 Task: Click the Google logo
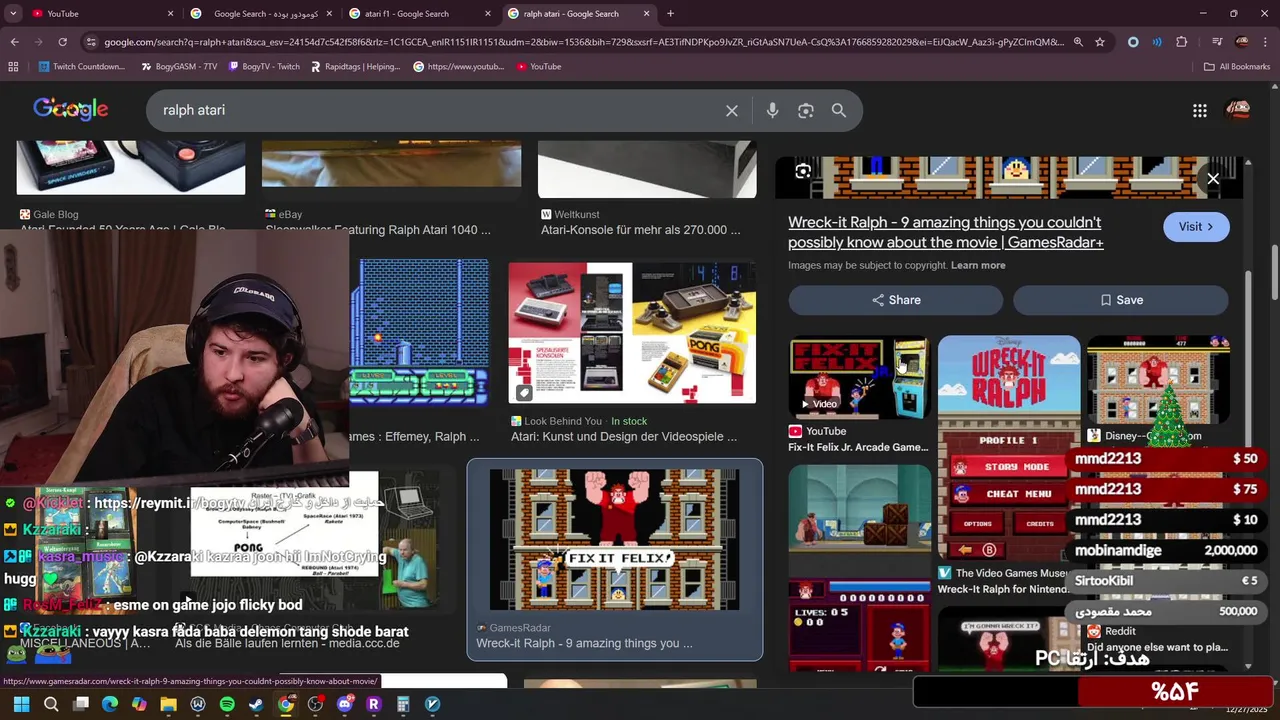[71, 109]
